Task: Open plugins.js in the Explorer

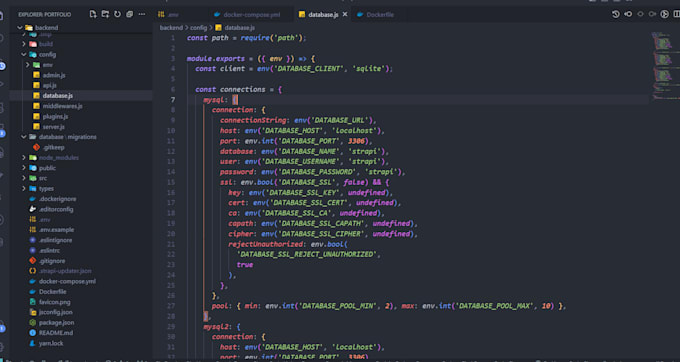Action: pos(55,116)
